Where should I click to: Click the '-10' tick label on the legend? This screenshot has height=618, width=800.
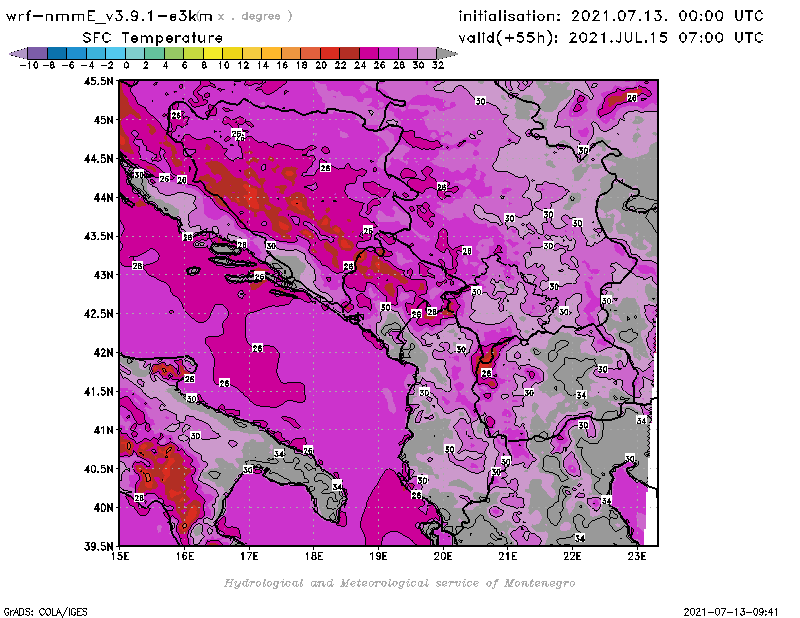tap(29, 65)
